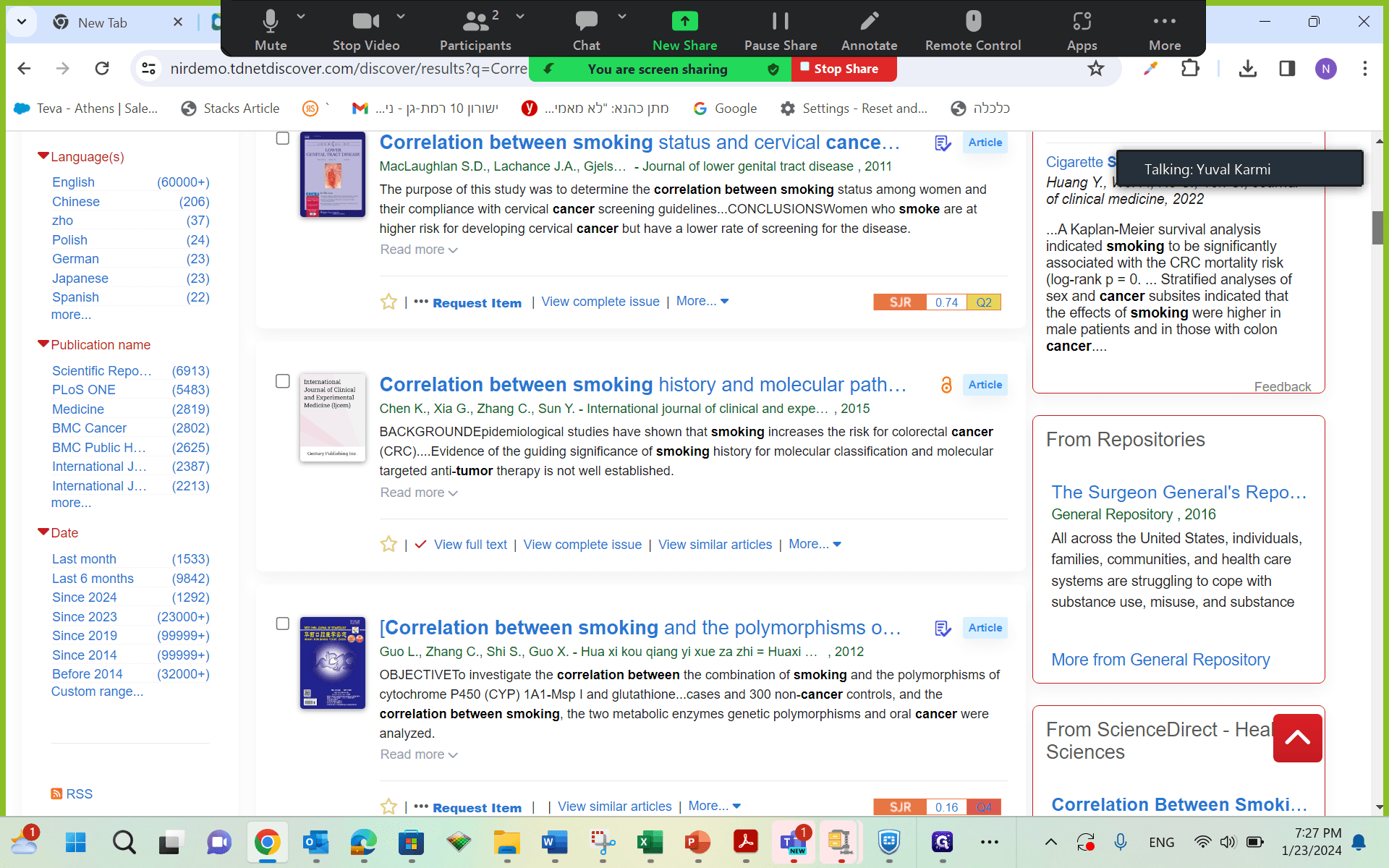Bookmark this page with the star icon
The image size is (1389, 868).
coord(1096,69)
